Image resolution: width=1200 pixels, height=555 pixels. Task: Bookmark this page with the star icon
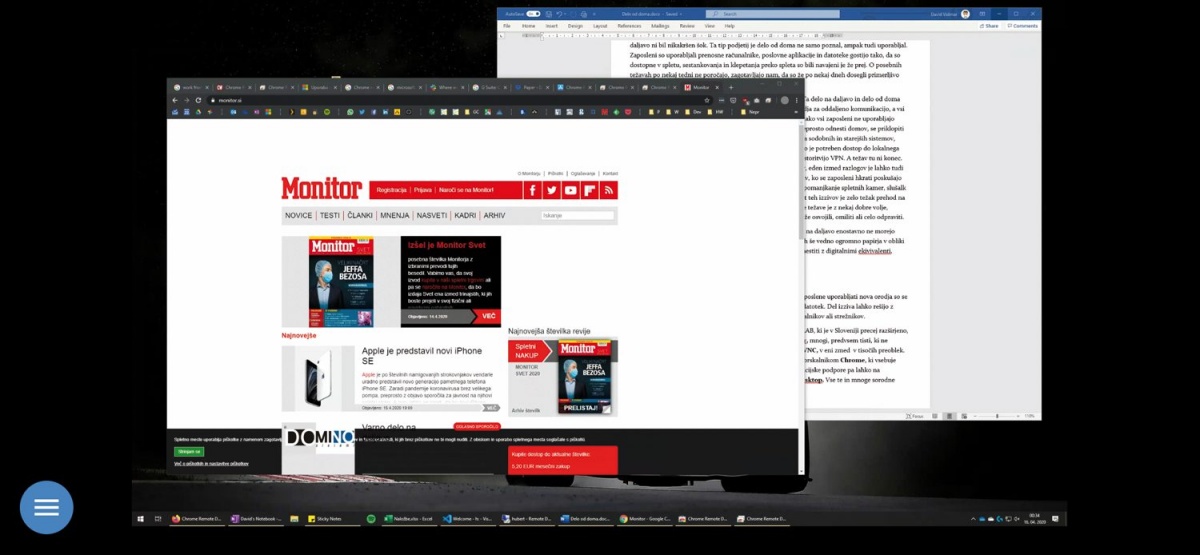click(707, 100)
